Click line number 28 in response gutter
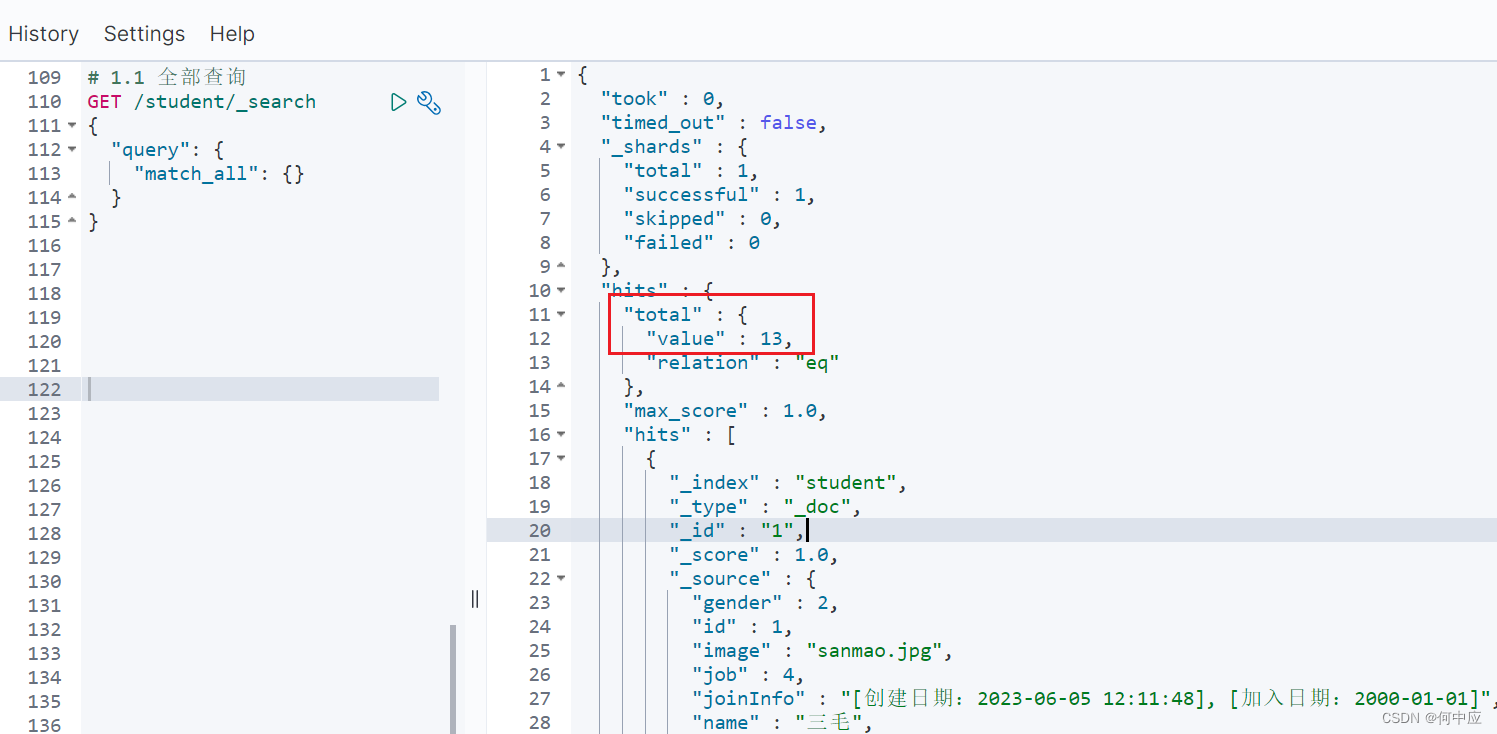 [540, 722]
